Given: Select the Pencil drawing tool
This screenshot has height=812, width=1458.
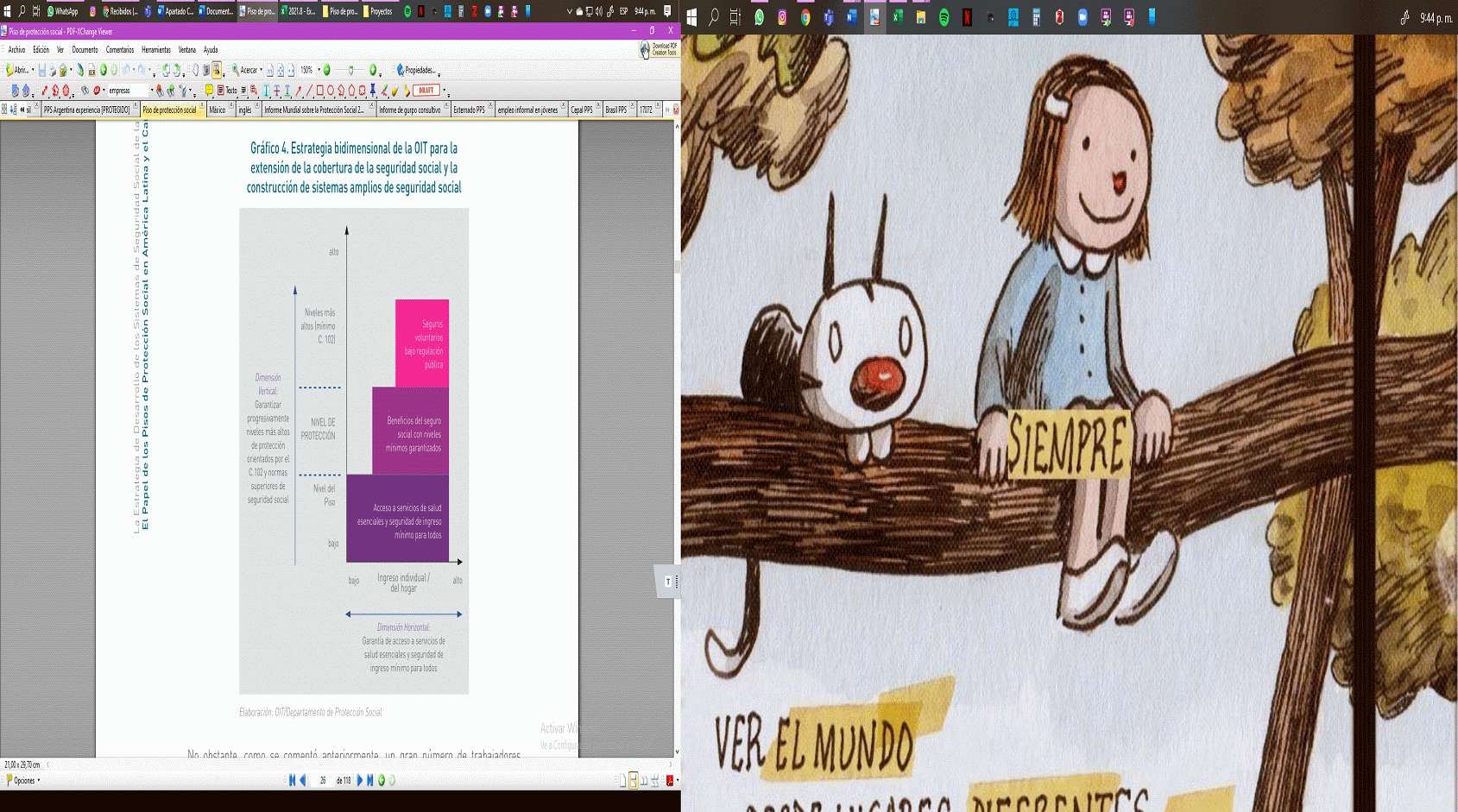Looking at the screenshot, I should (x=384, y=90).
